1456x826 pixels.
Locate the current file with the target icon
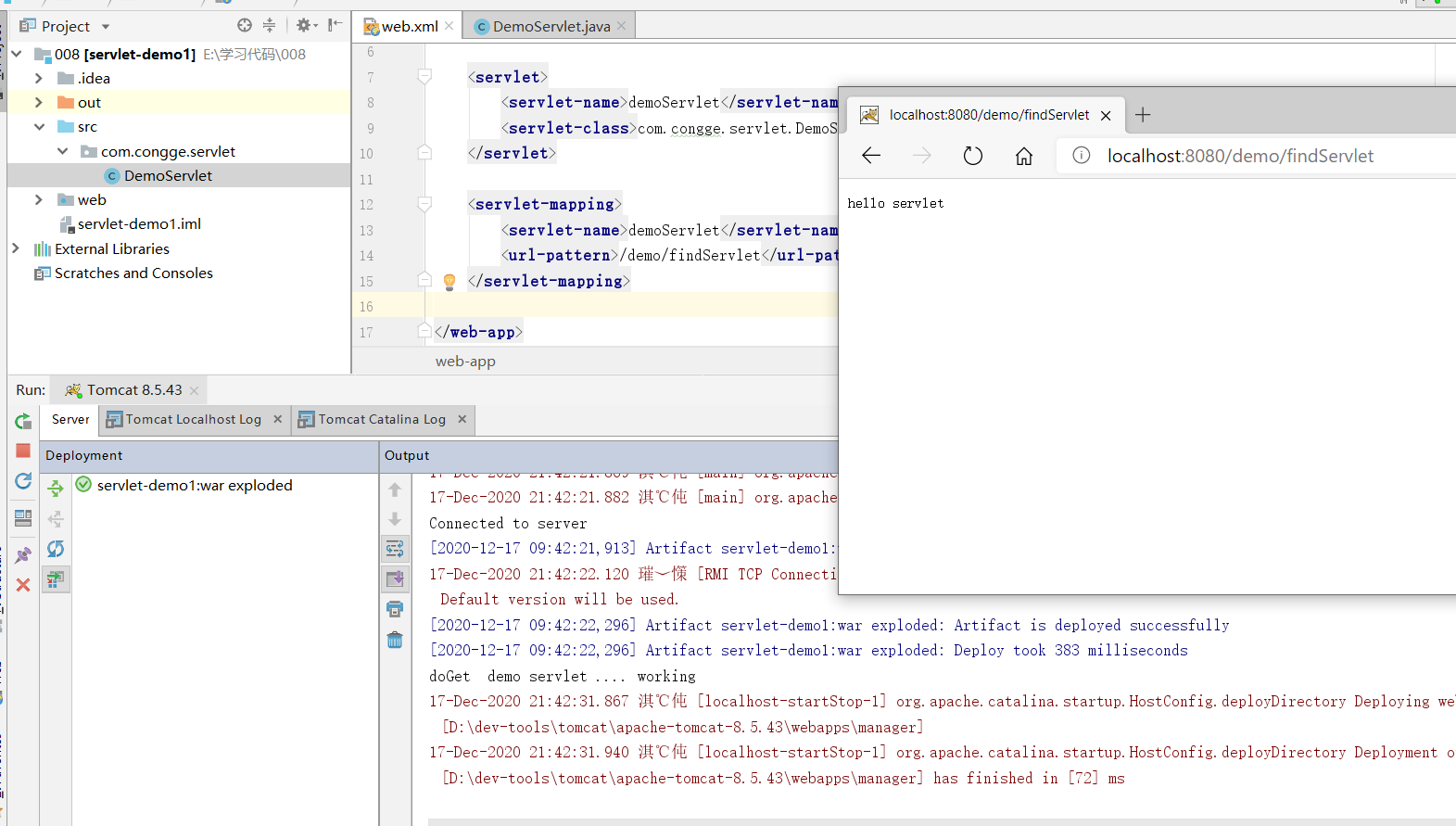[x=245, y=25]
